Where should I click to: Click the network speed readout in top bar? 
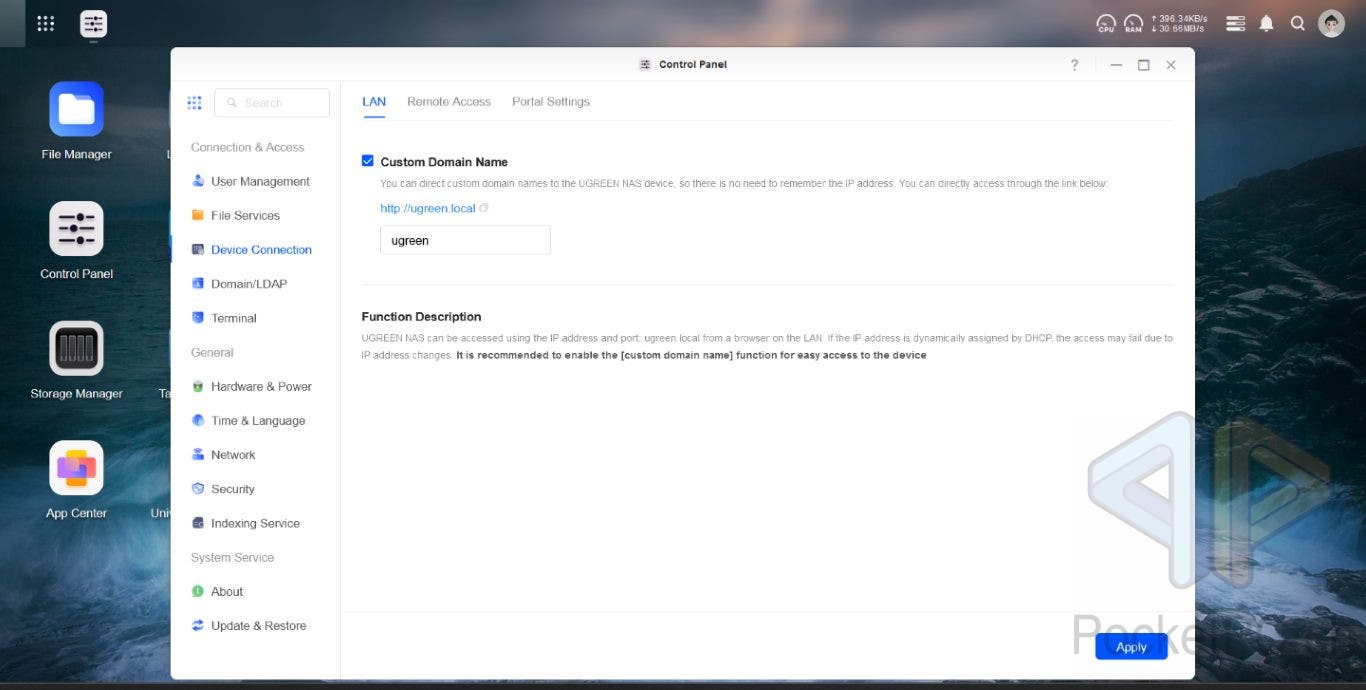point(1179,23)
